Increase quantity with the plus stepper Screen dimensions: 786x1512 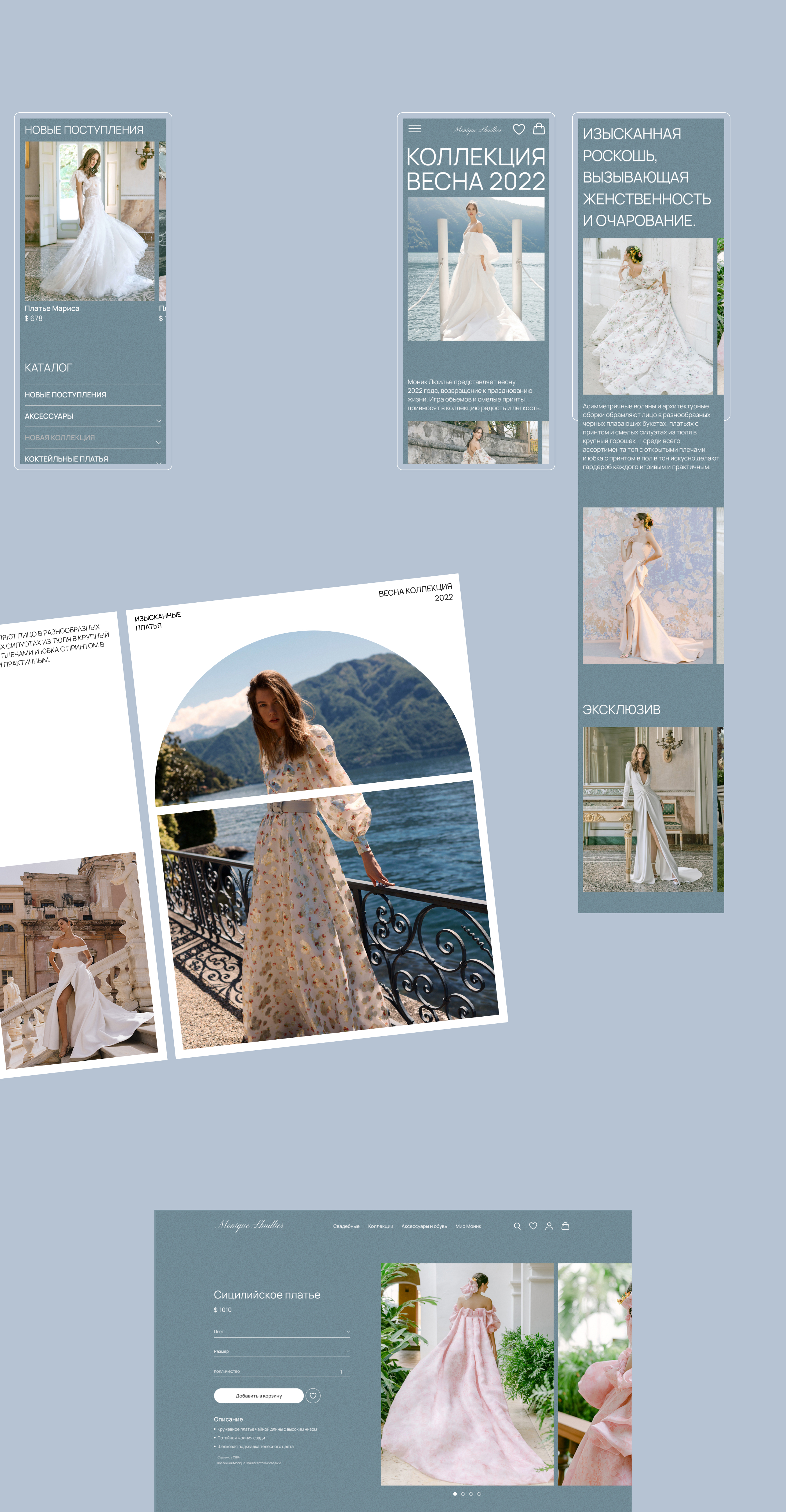pyautogui.click(x=348, y=1372)
